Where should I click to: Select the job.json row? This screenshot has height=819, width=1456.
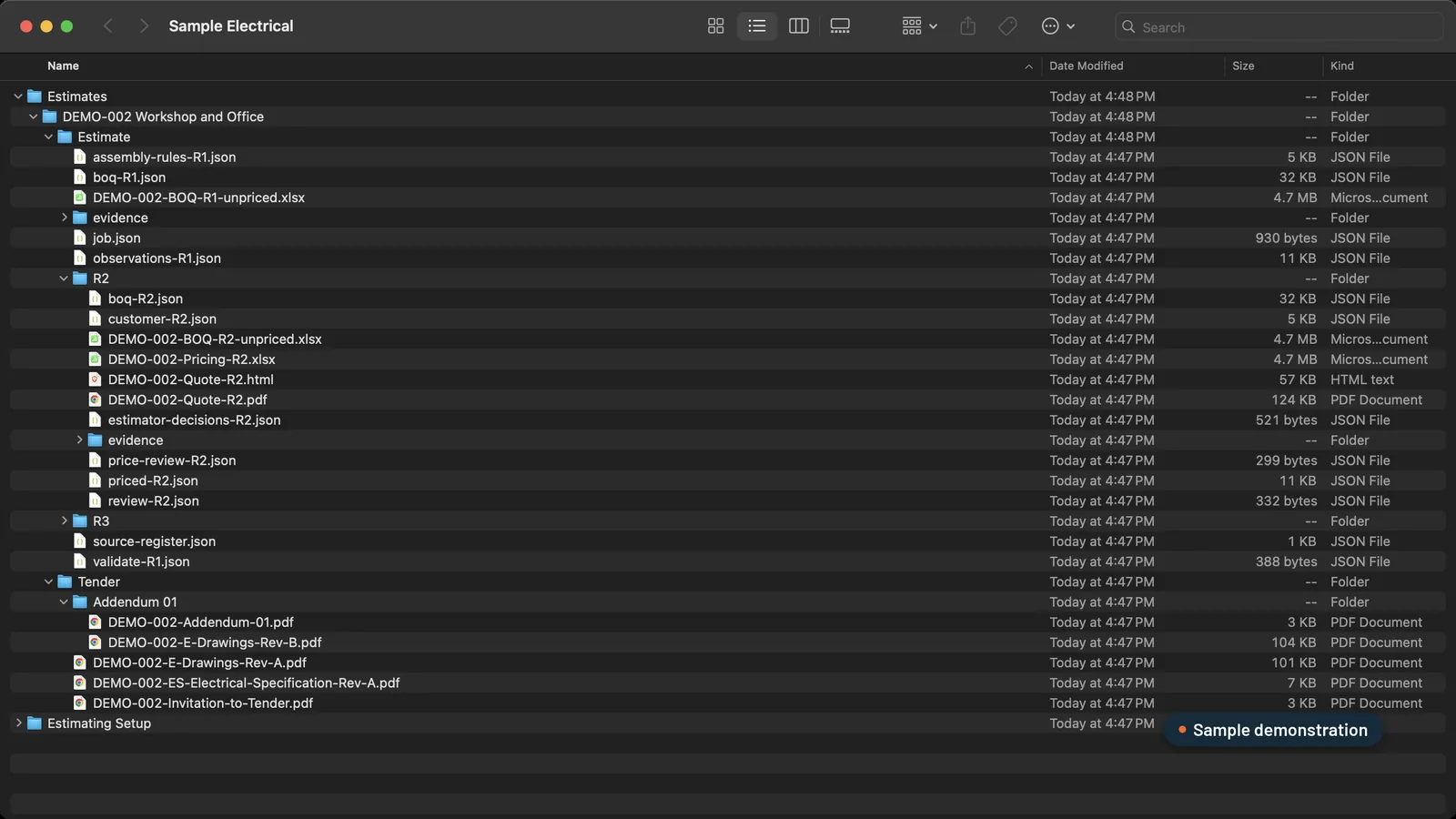(728, 238)
